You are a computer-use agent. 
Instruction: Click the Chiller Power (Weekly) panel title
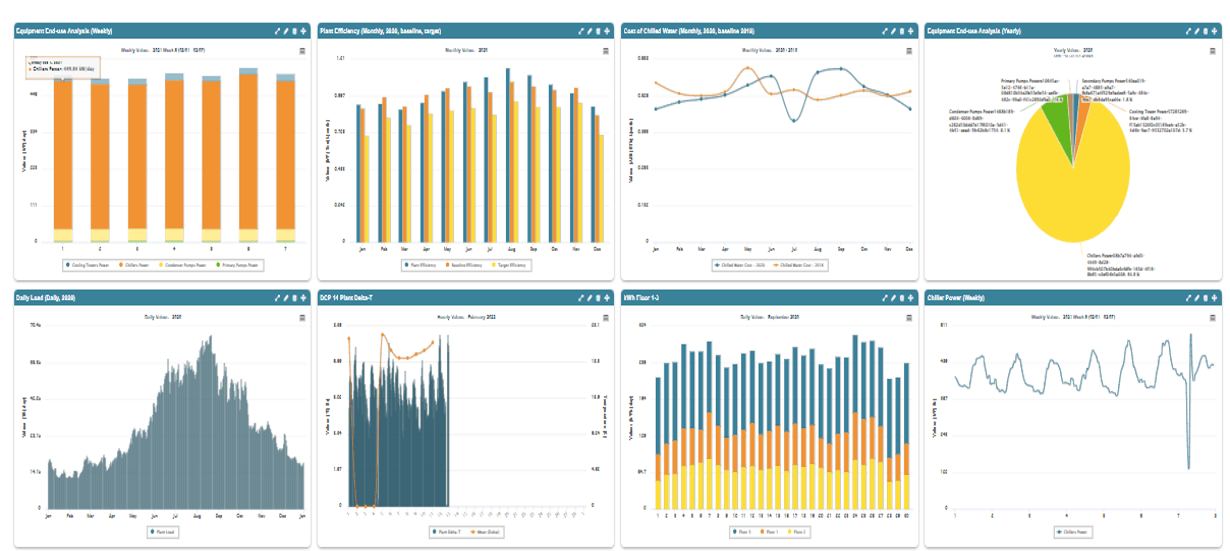click(x=962, y=297)
